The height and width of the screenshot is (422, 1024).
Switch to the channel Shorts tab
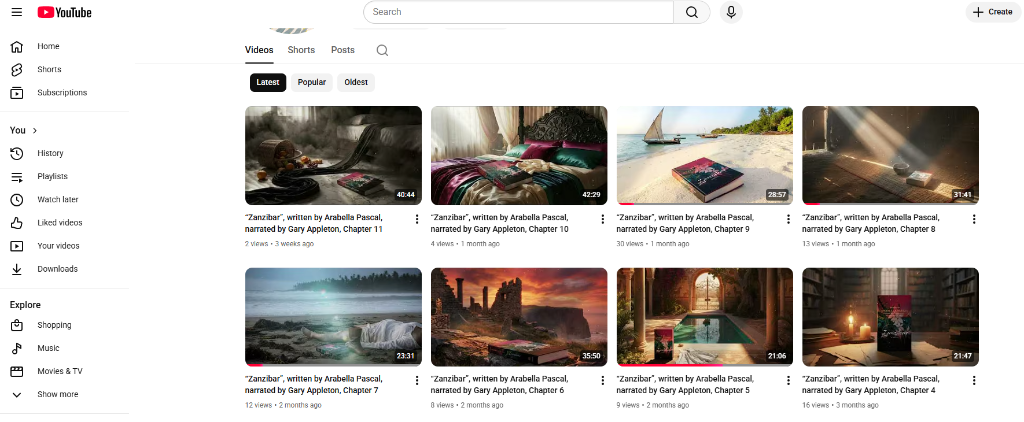[x=301, y=50]
